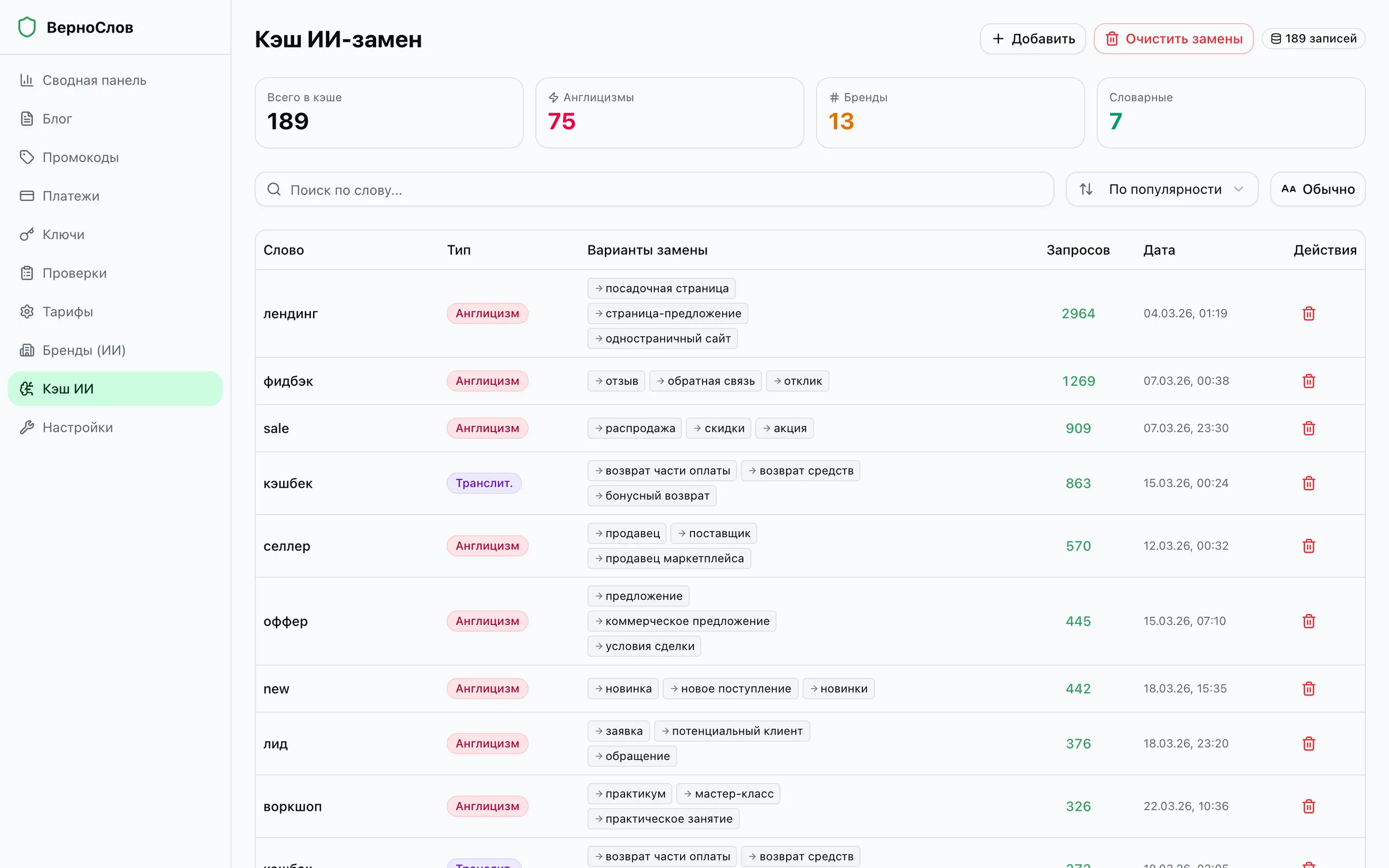Image resolution: width=1389 pixels, height=868 pixels.
Task: Click the ВерноСлов shield logo icon
Action: (x=27, y=27)
